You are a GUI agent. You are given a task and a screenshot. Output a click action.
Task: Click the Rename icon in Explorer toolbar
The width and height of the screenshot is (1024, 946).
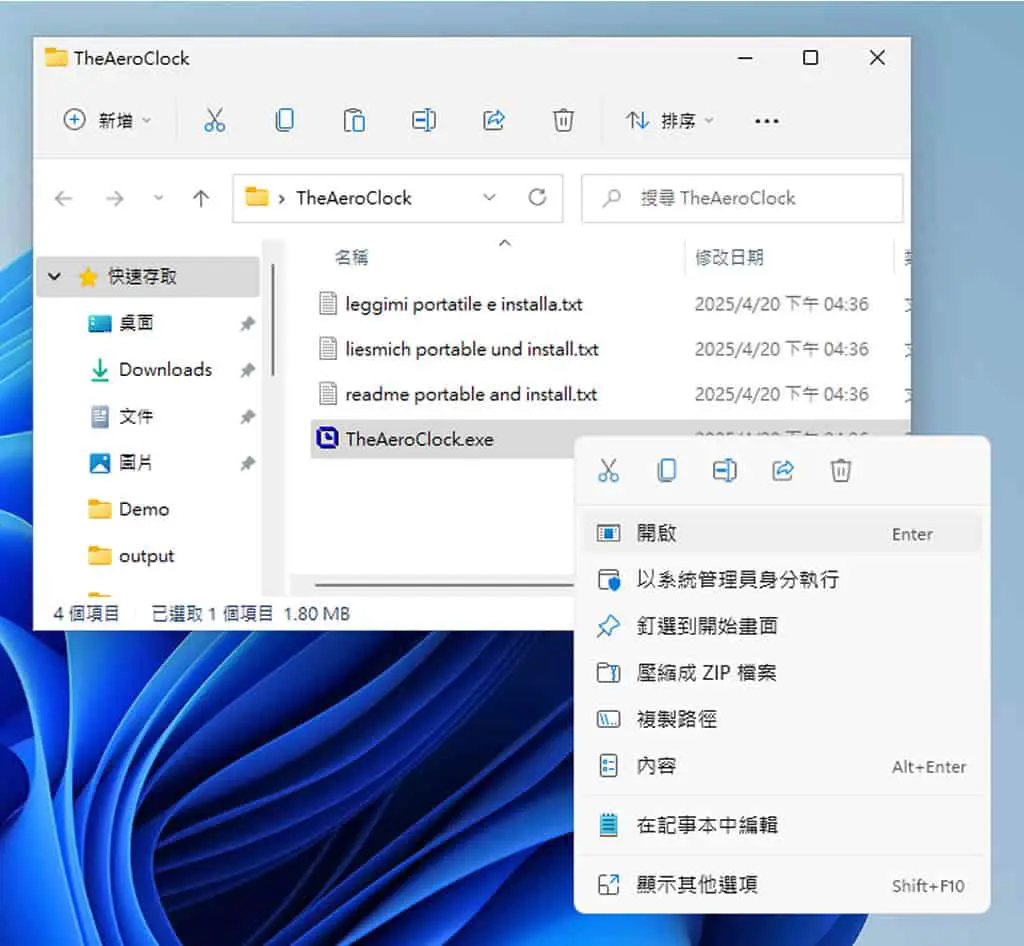[424, 120]
